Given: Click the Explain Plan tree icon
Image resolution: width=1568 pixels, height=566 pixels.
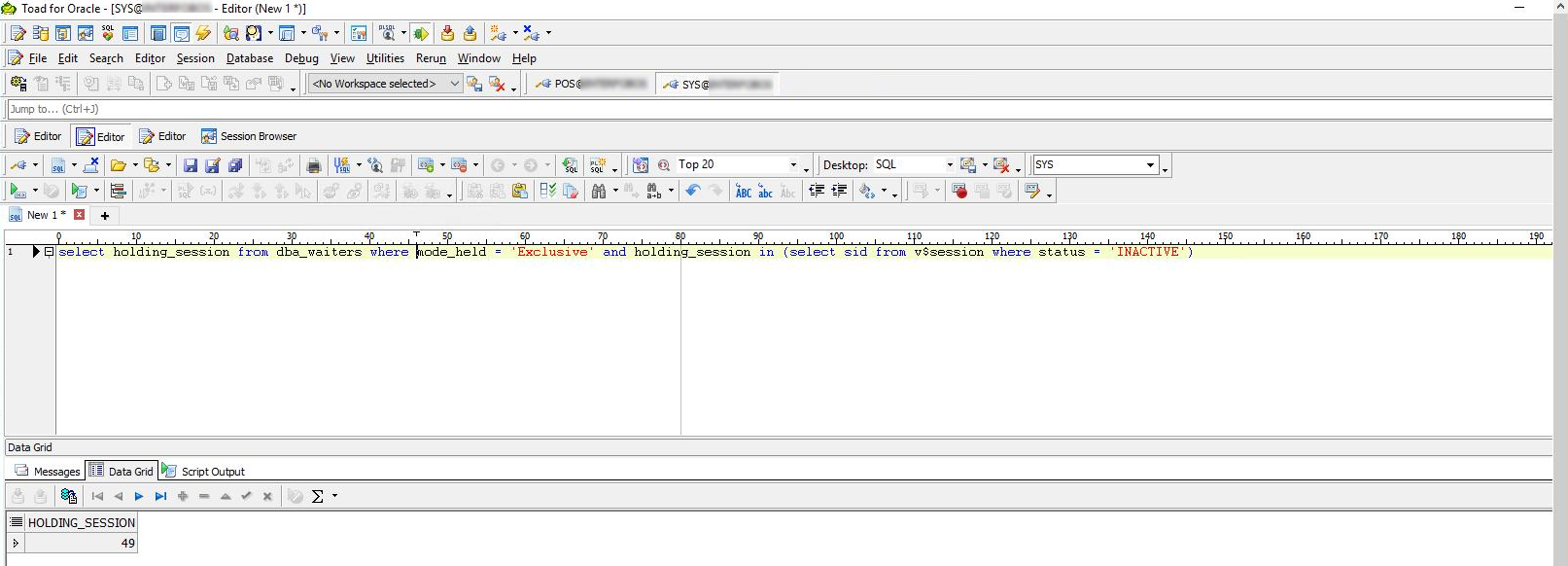Looking at the screenshot, I should pyautogui.click(x=118, y=192).
